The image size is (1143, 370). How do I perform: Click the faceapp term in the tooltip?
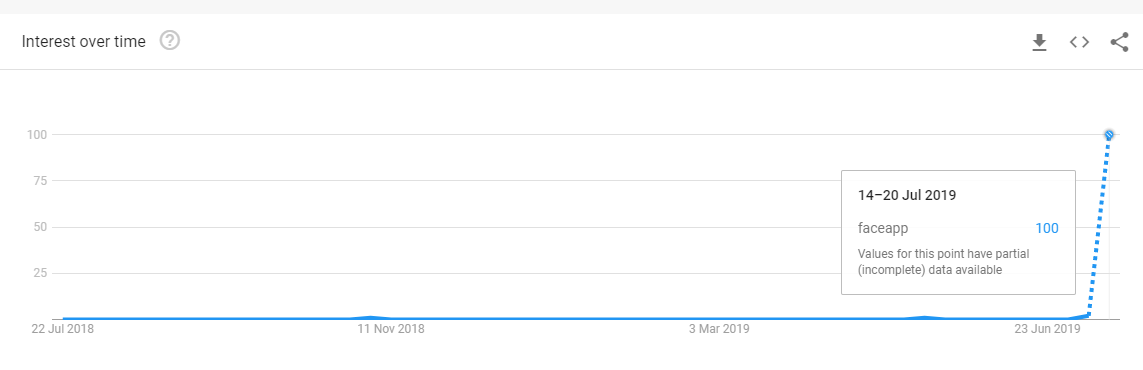click(x=883, y=229)
